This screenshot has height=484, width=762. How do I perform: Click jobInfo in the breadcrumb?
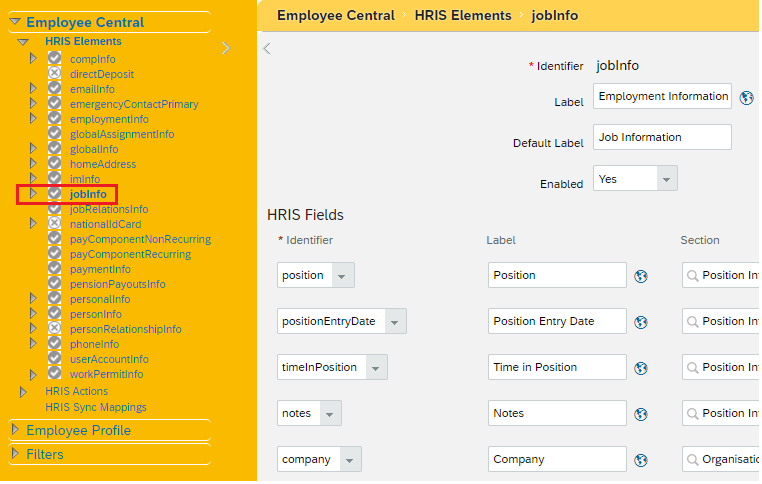tap(554, 16)
